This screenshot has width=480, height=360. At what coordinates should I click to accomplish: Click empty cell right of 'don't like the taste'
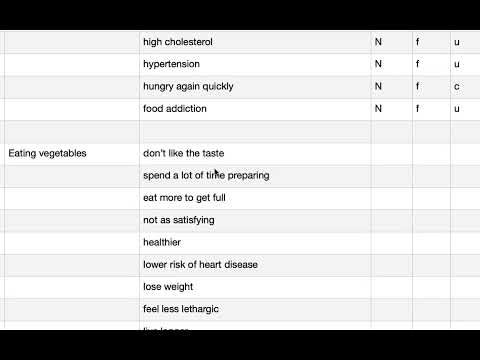(392, 154)
